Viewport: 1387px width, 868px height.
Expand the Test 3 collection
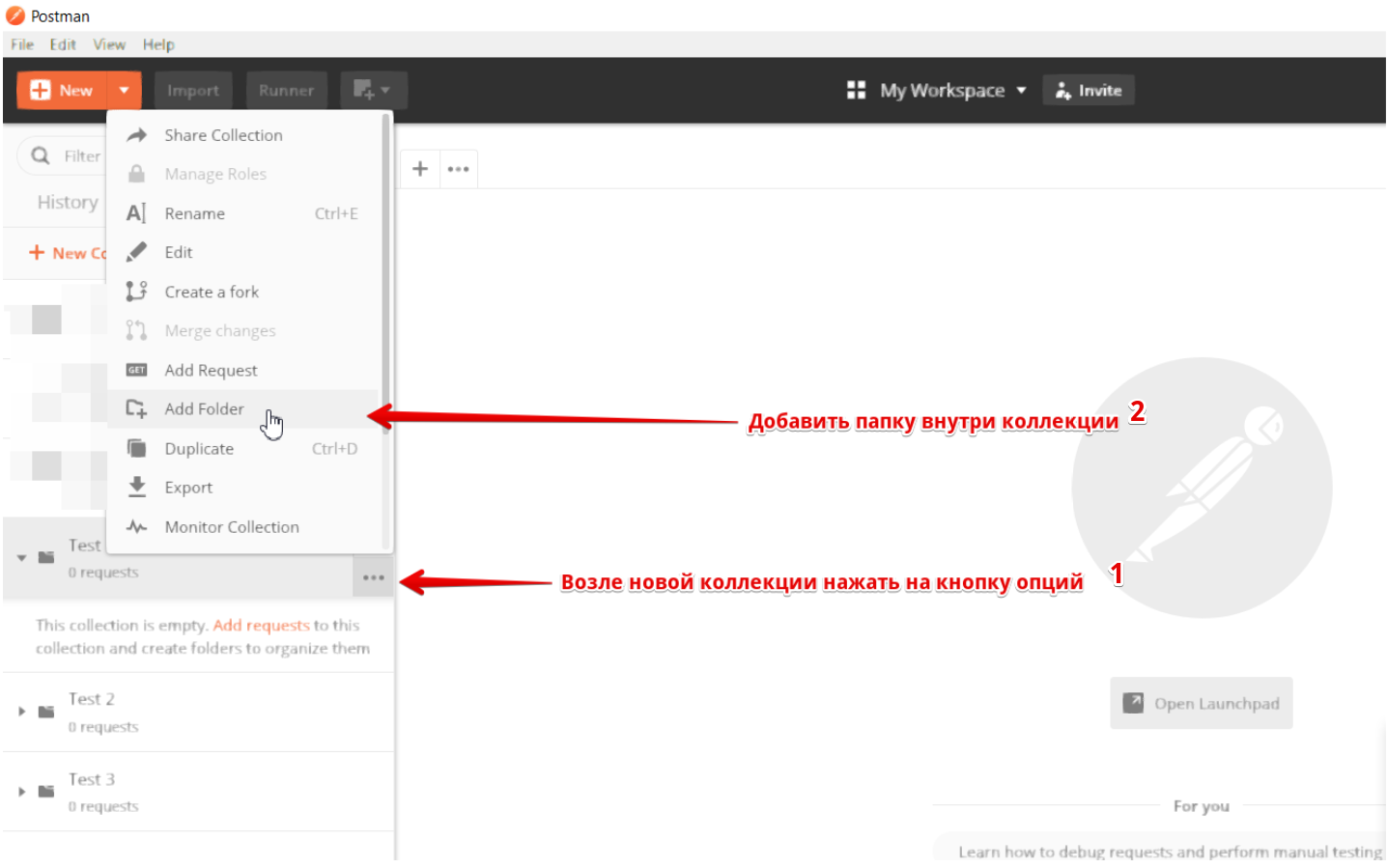point(21,792)
